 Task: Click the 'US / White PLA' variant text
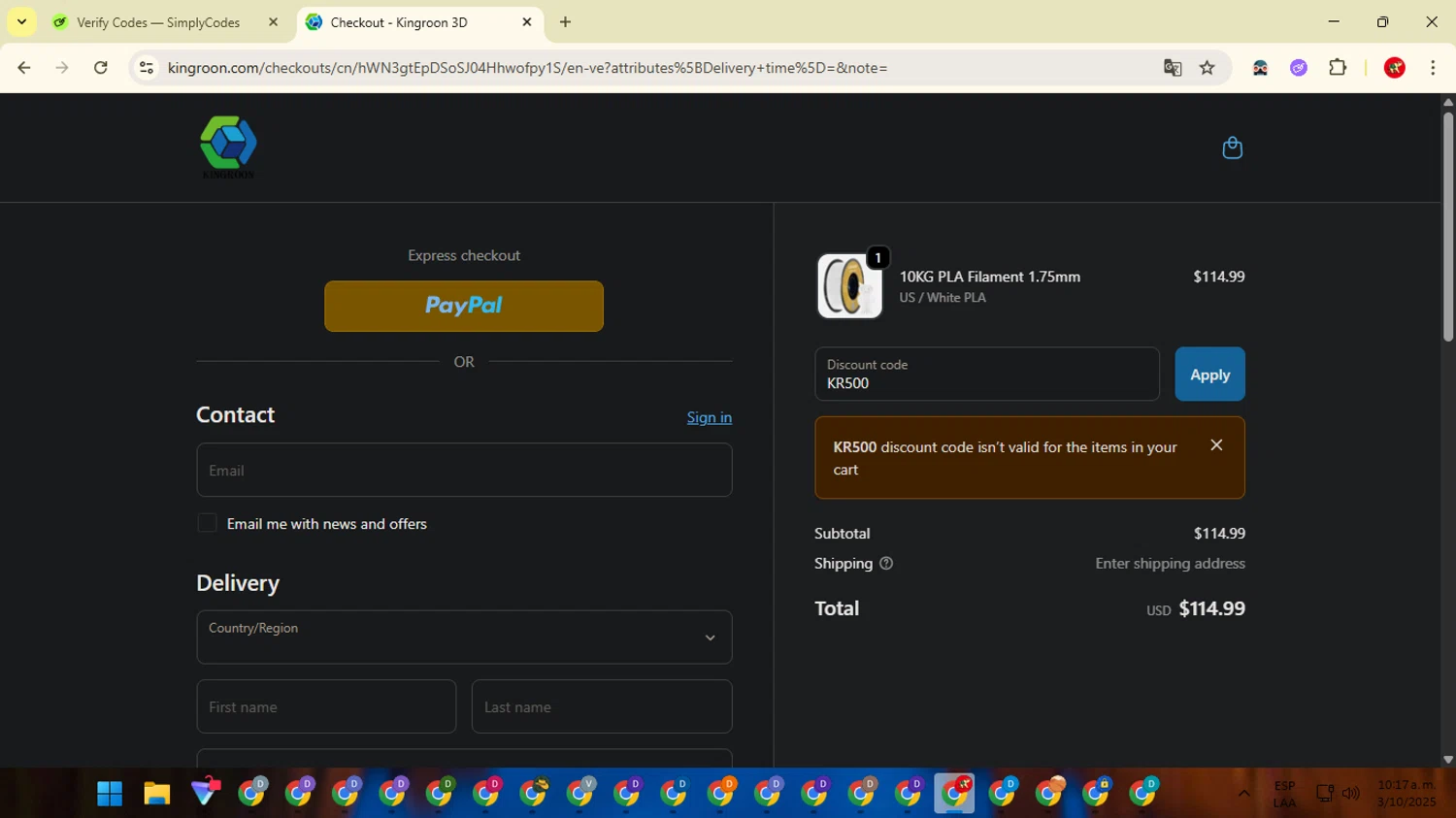pos(943,298)
